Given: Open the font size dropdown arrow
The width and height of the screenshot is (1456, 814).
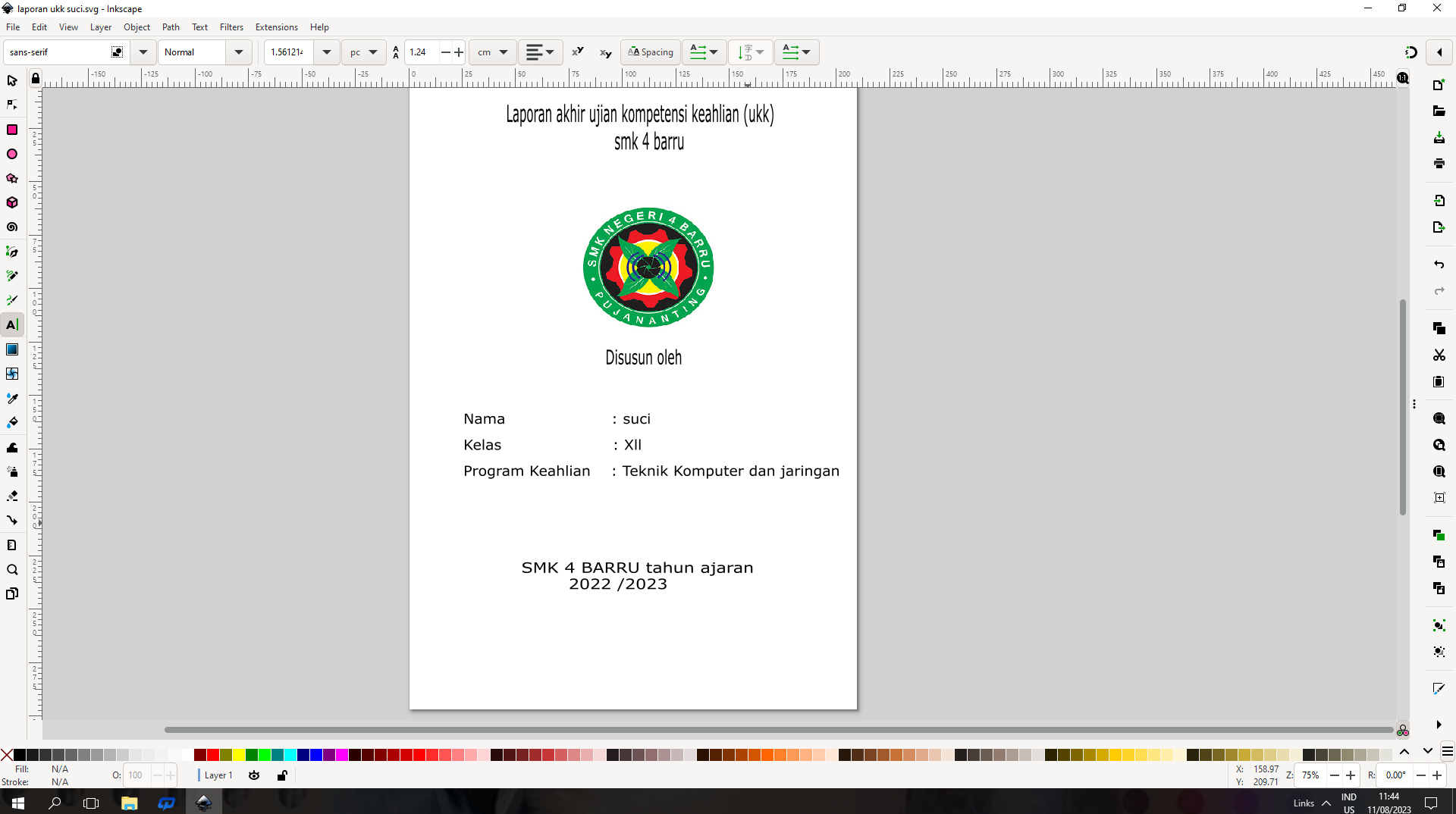Looking at the screenshot, I should 327,52.
